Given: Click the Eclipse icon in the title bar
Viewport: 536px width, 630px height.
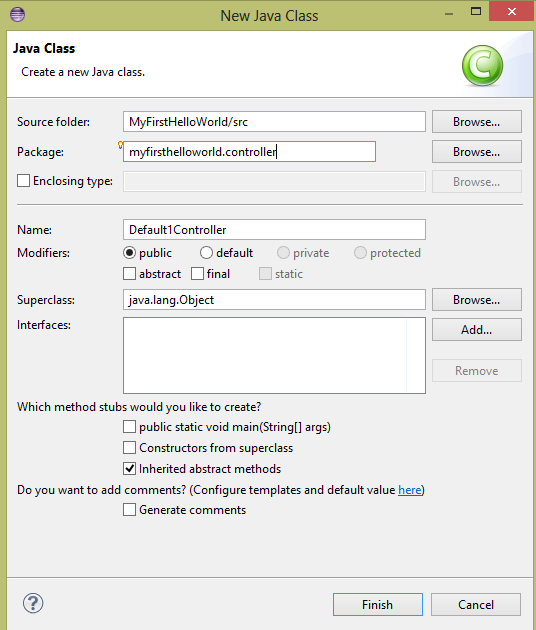Looking at the screenshot, I should click(17, 15).
